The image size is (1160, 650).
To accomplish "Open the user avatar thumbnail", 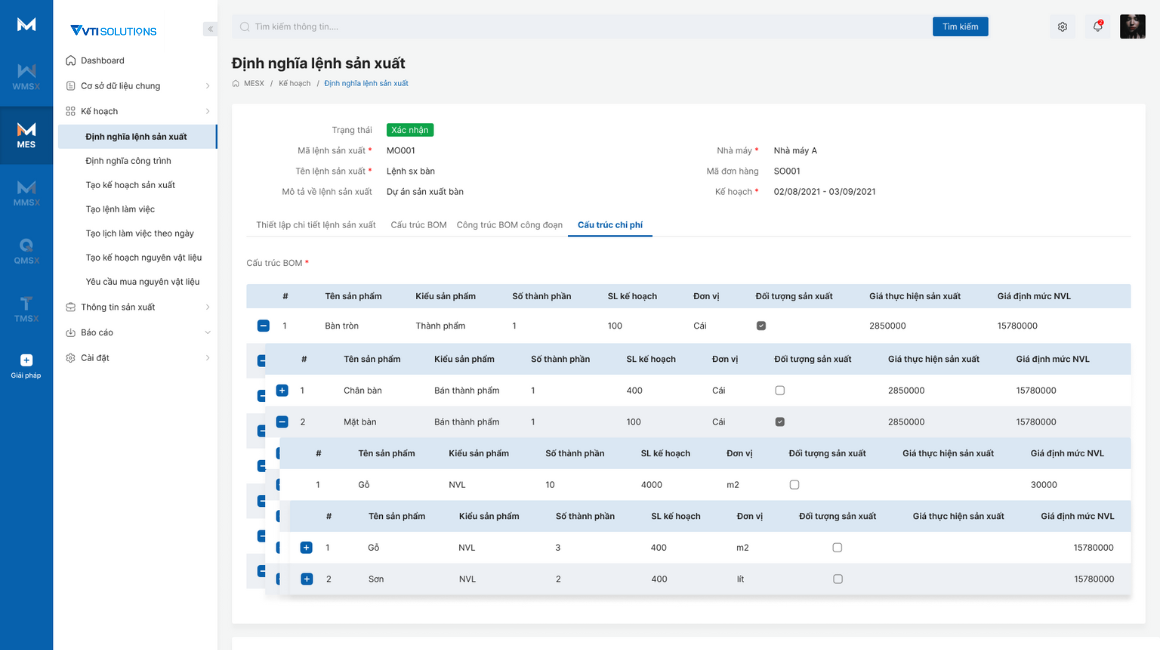I will click(1132, 27).
